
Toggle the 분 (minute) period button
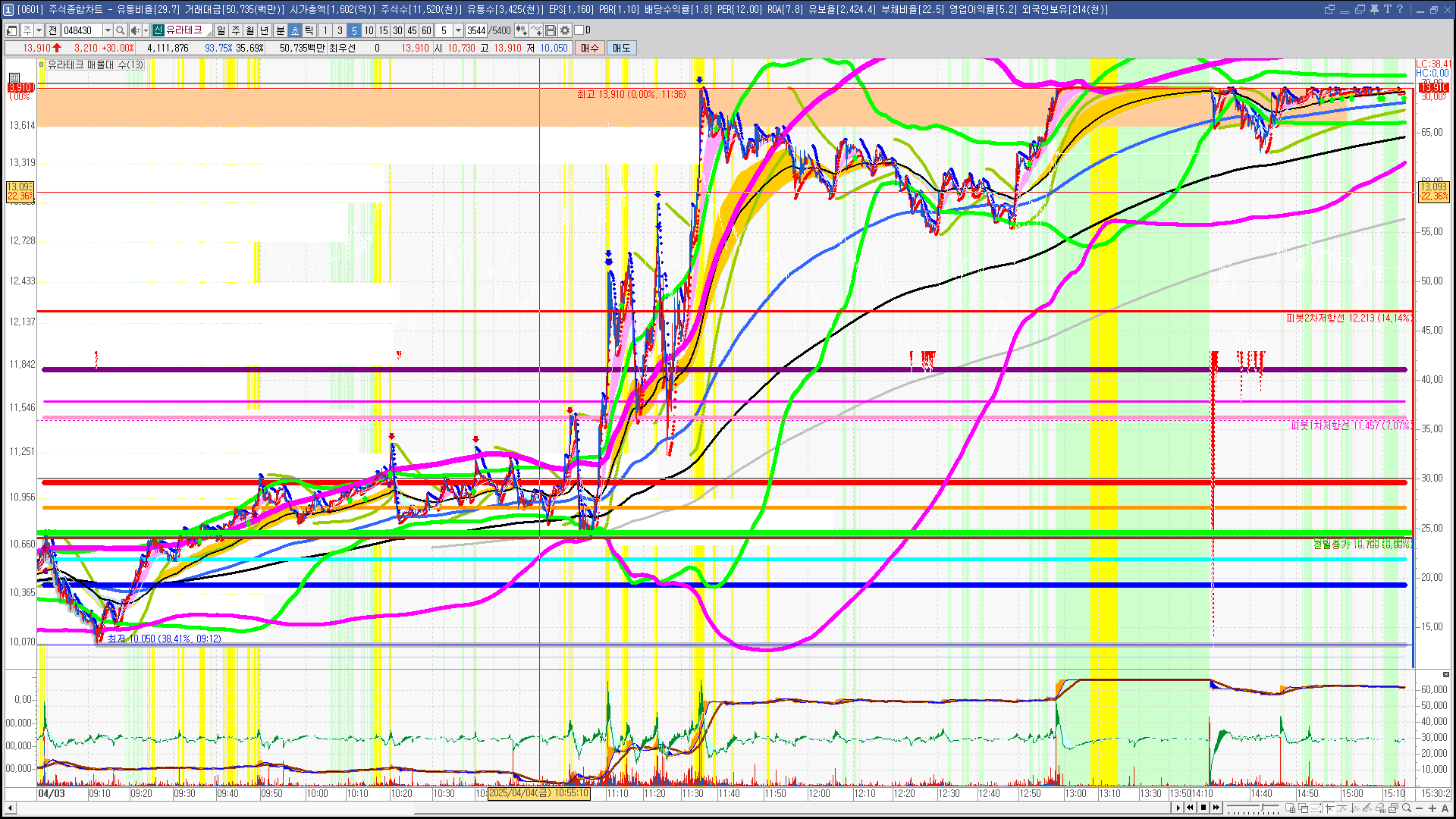click(x=280, y=30)
